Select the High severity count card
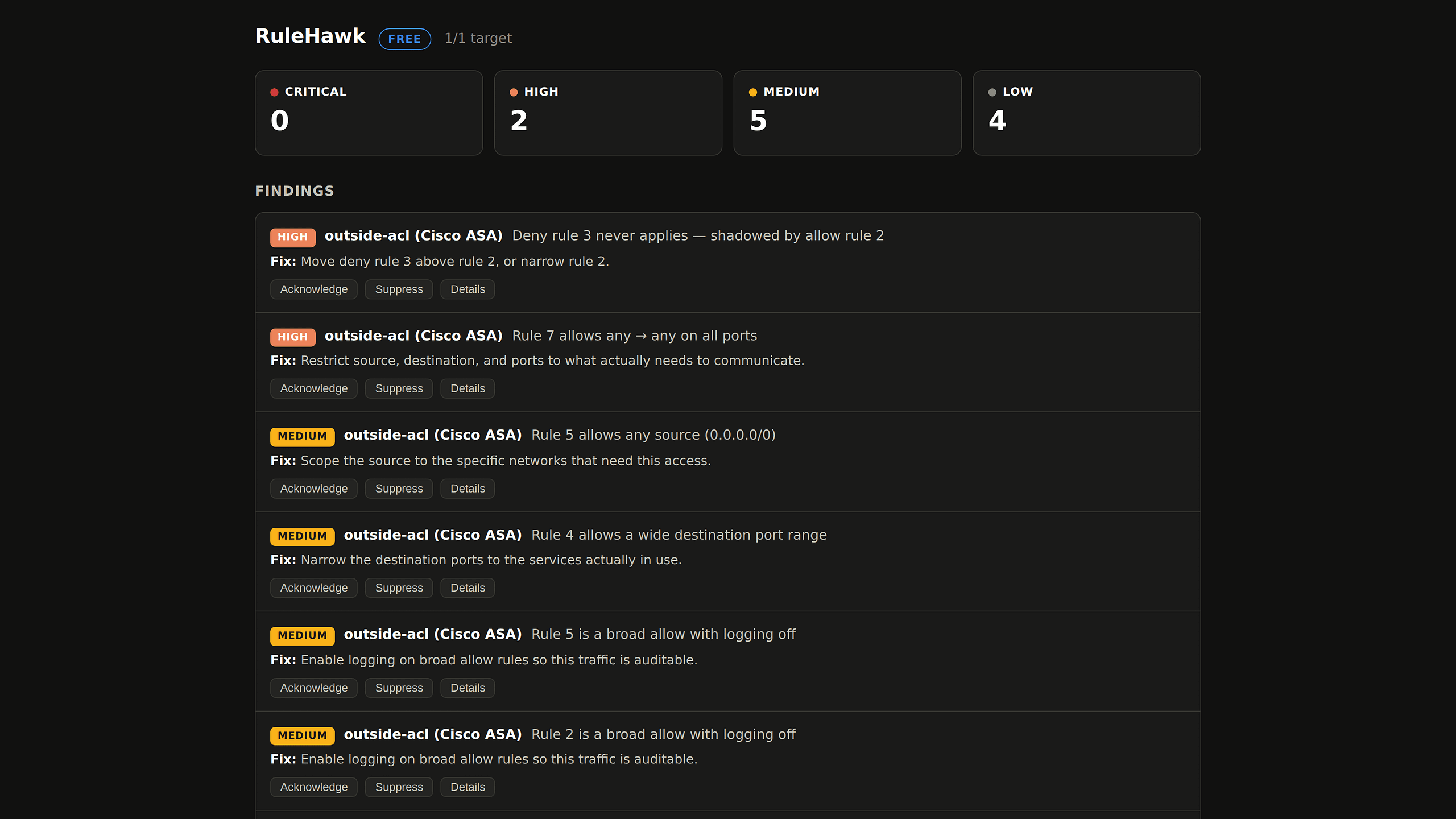The height and width of the screenshot is (819, 1456). tap(608, 113)
